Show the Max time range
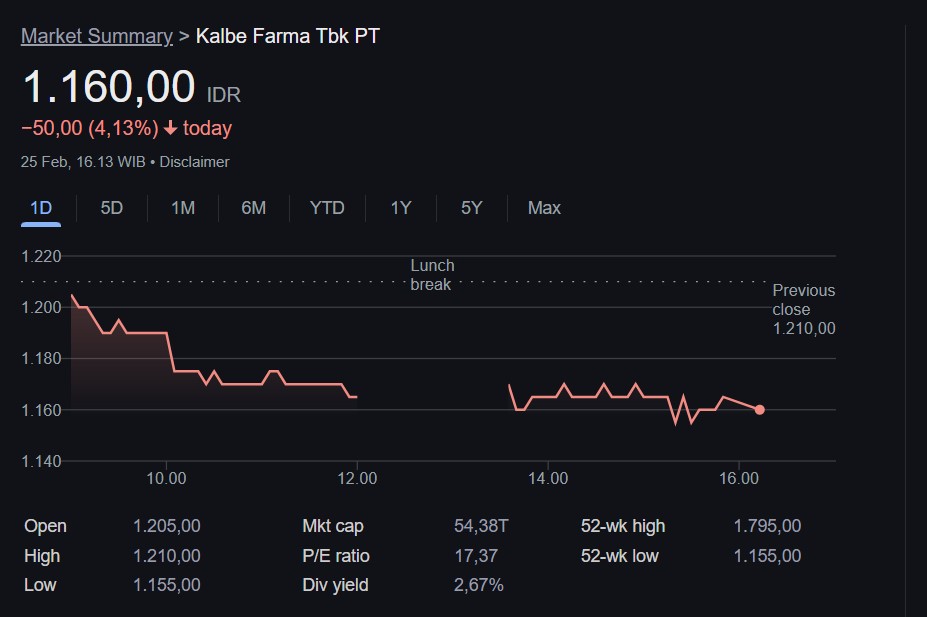The image size is (927, 617). [544, 208]
